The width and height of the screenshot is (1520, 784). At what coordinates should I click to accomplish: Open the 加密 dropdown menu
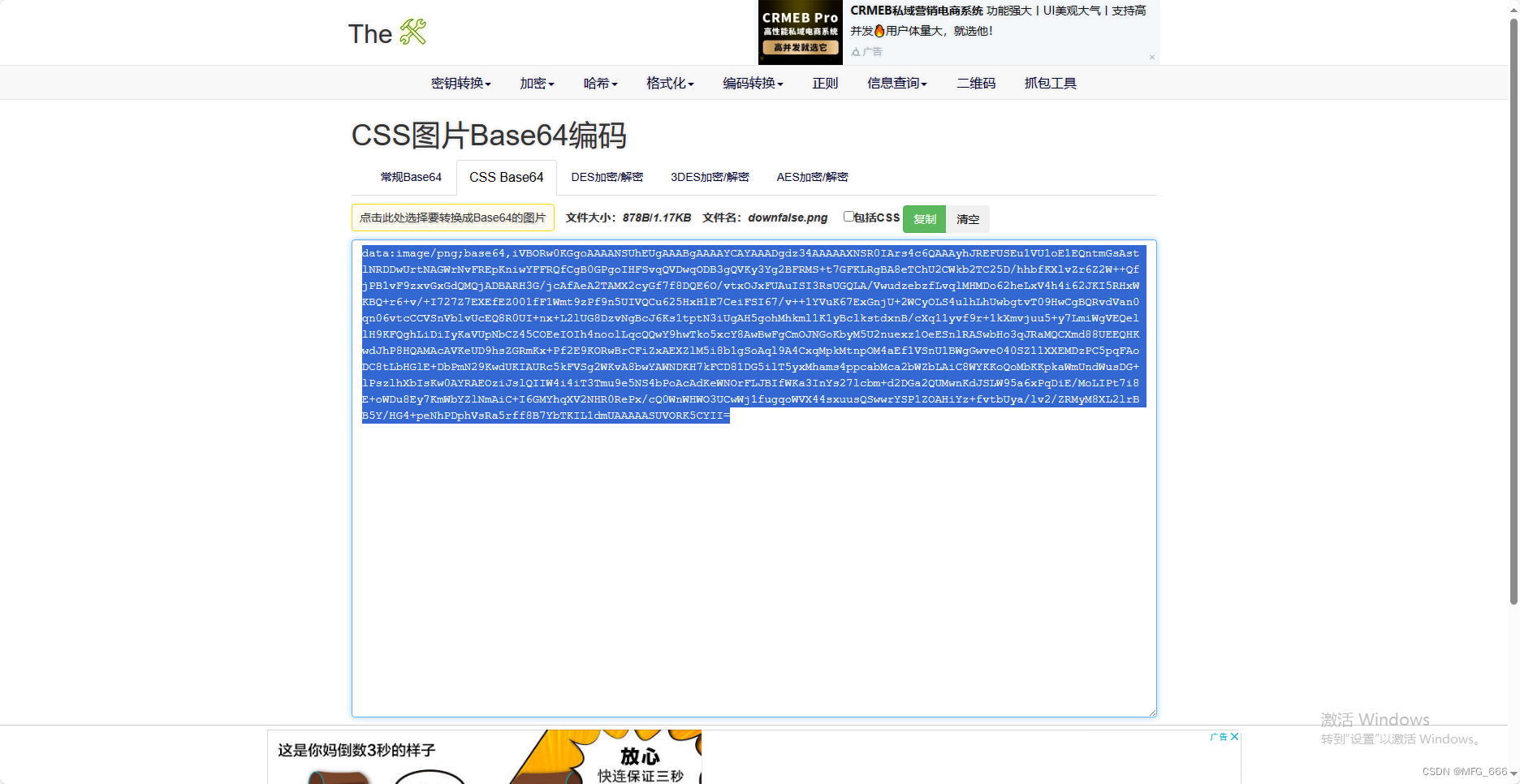[535, 82]
